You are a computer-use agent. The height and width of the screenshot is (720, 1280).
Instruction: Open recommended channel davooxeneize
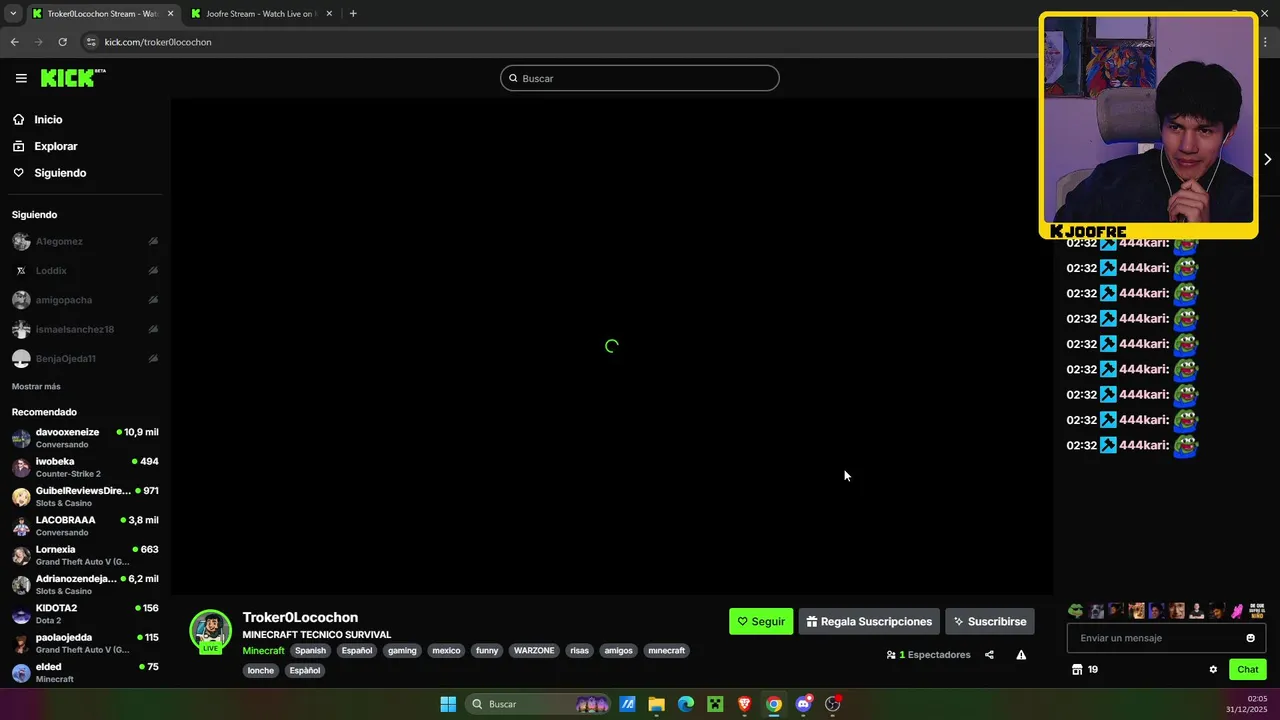click(x=85, y=438)
